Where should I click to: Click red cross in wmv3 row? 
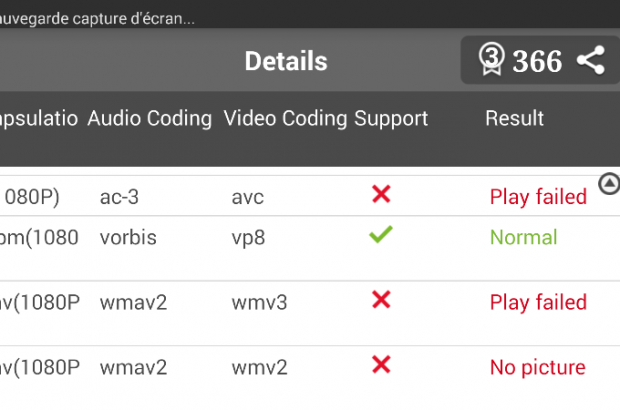tap(381, 300)
